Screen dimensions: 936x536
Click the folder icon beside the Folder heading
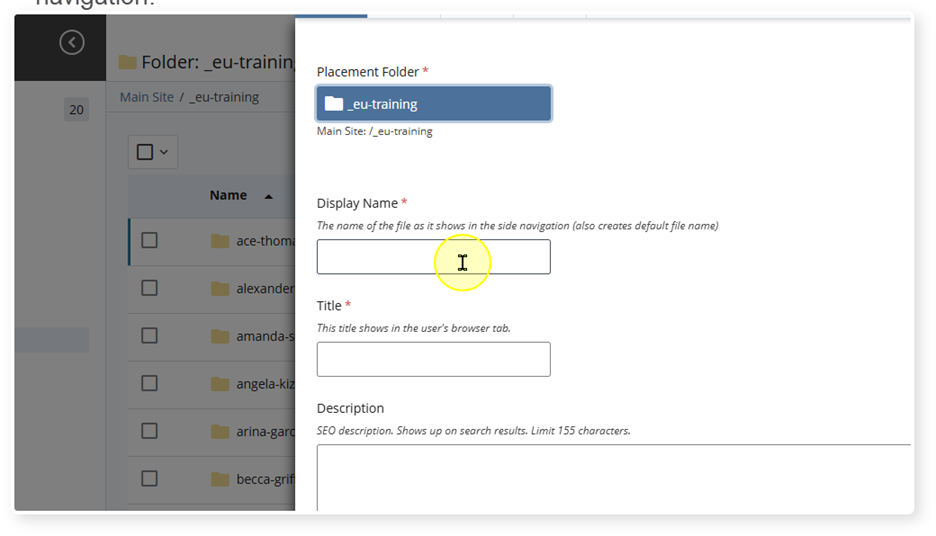point(127,63)
